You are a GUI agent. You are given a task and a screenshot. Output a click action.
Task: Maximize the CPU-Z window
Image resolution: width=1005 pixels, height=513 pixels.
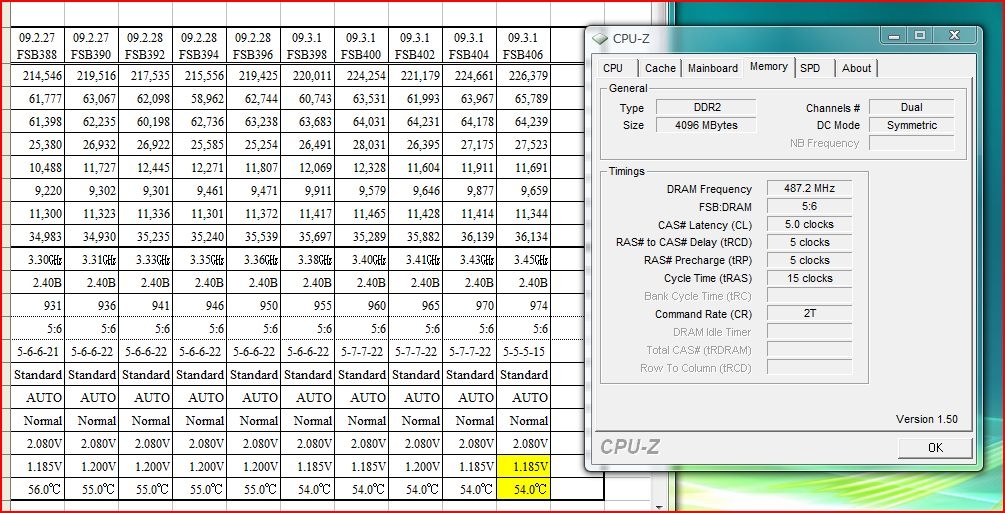coord(920,35)
